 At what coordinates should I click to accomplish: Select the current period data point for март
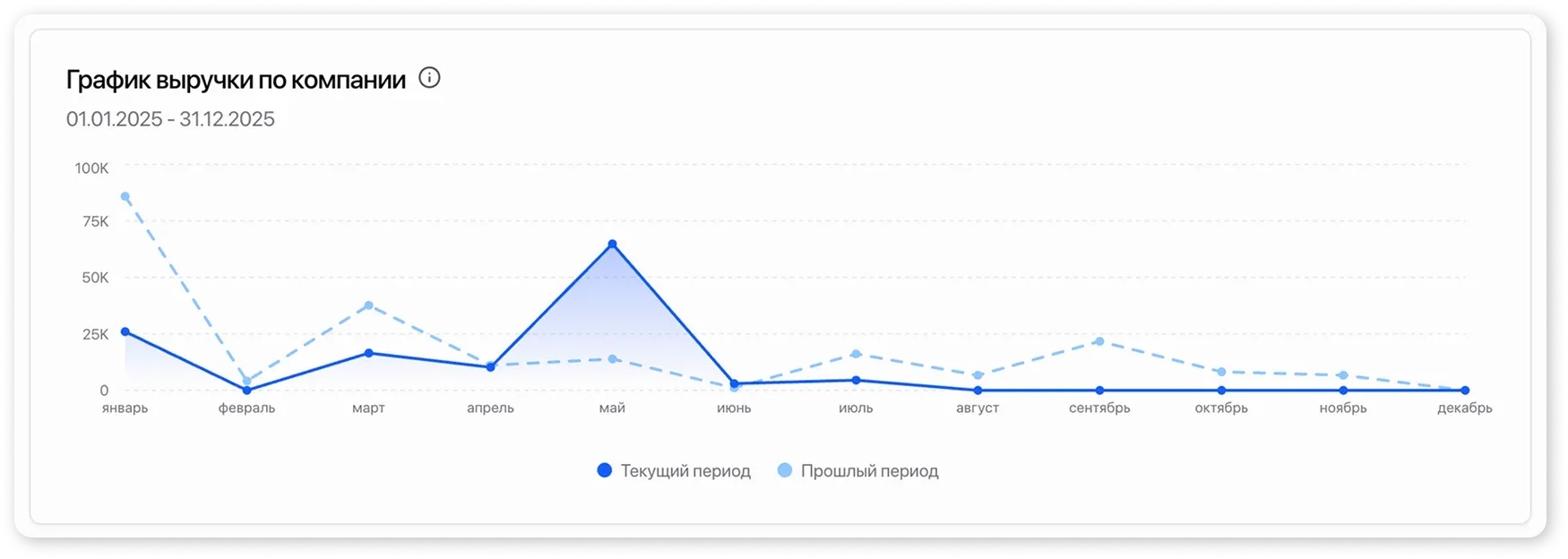pyautogui.click(x=368, y=353)
